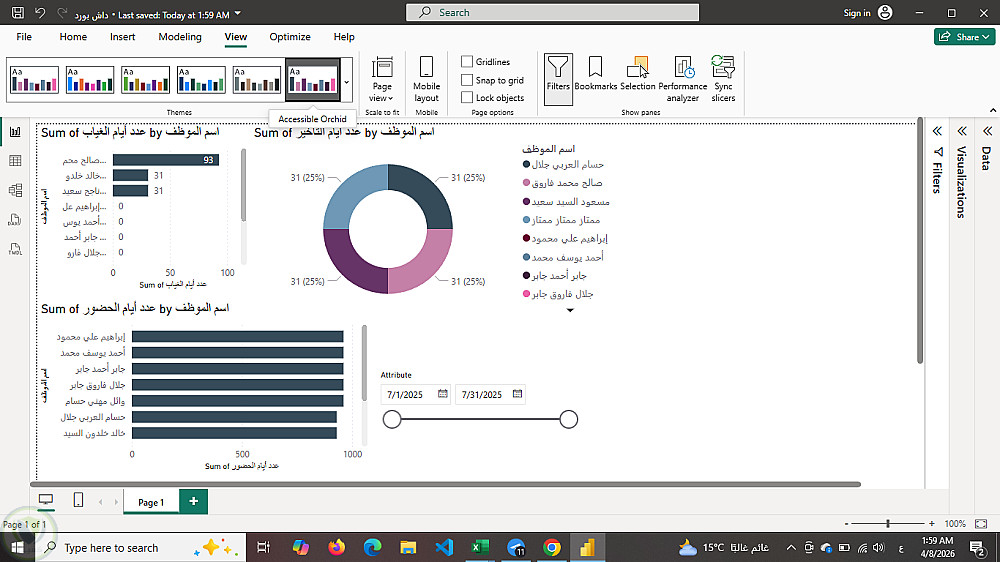Launch Performance analyzer
This screenshot has width=1000, height=562.
pyautogui.click(x=682, y=79)
